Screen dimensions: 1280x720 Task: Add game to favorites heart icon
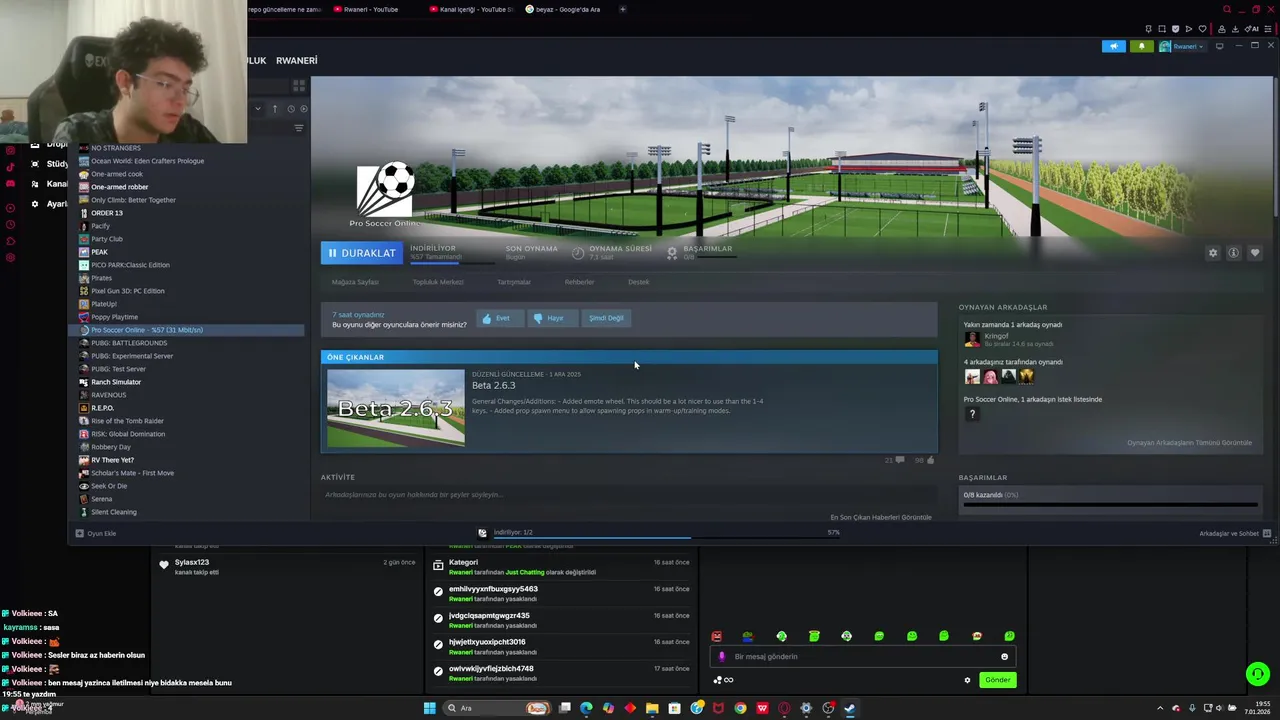tap(1255, 253)
